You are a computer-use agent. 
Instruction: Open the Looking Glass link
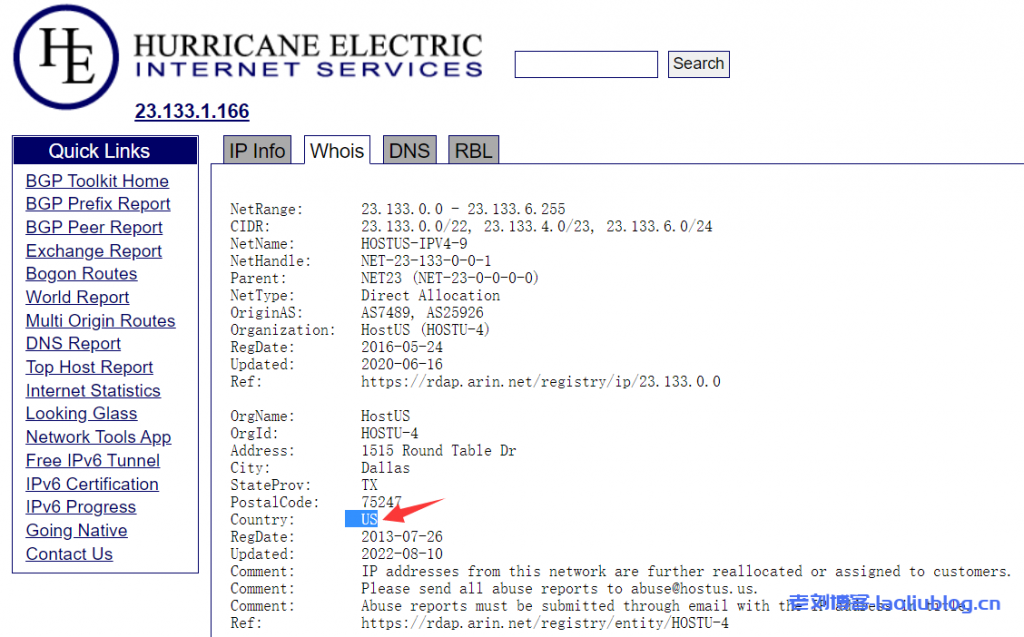(81, 414)
